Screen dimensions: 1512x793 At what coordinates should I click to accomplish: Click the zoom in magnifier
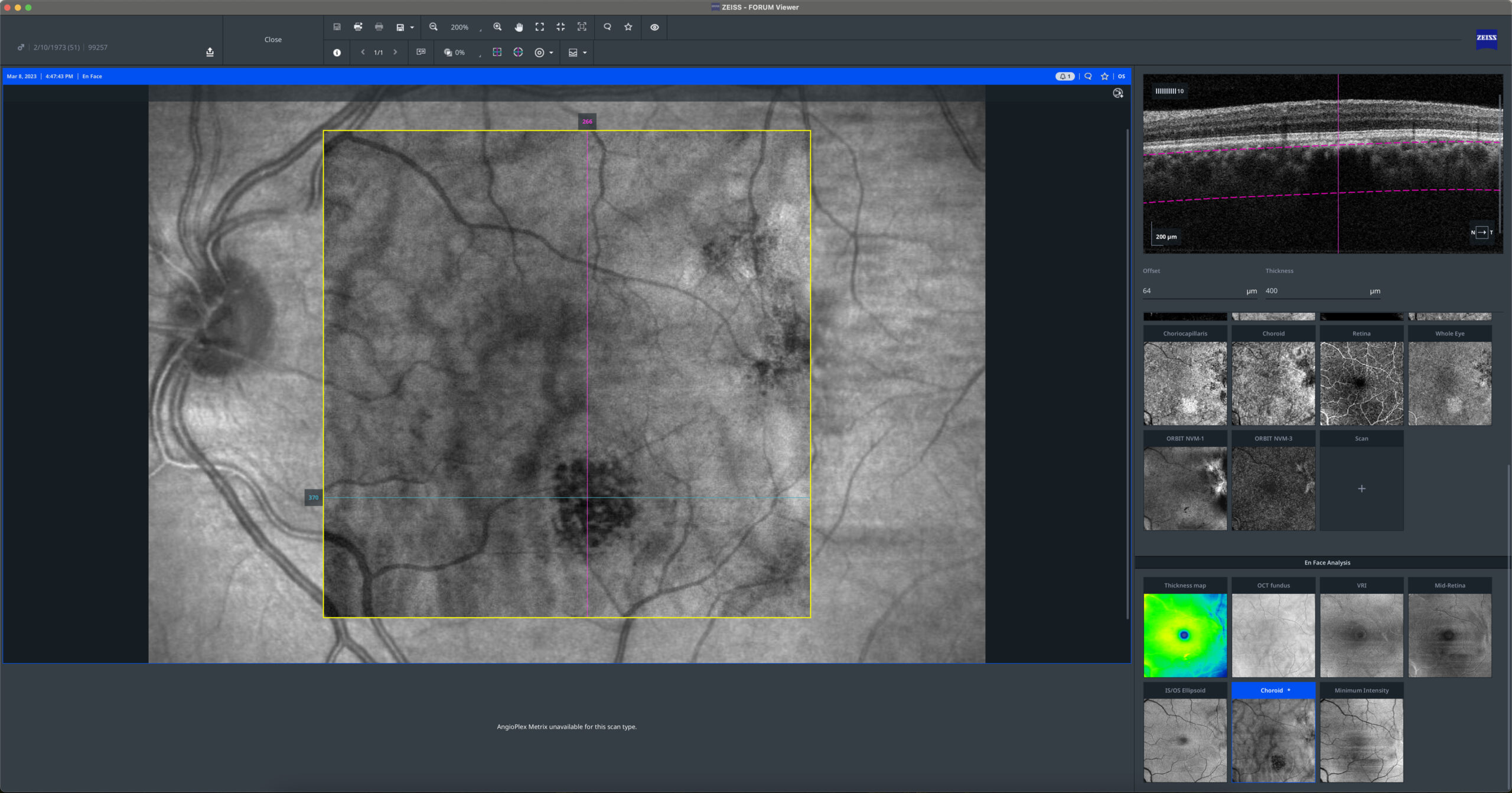(x=497, y=27)
